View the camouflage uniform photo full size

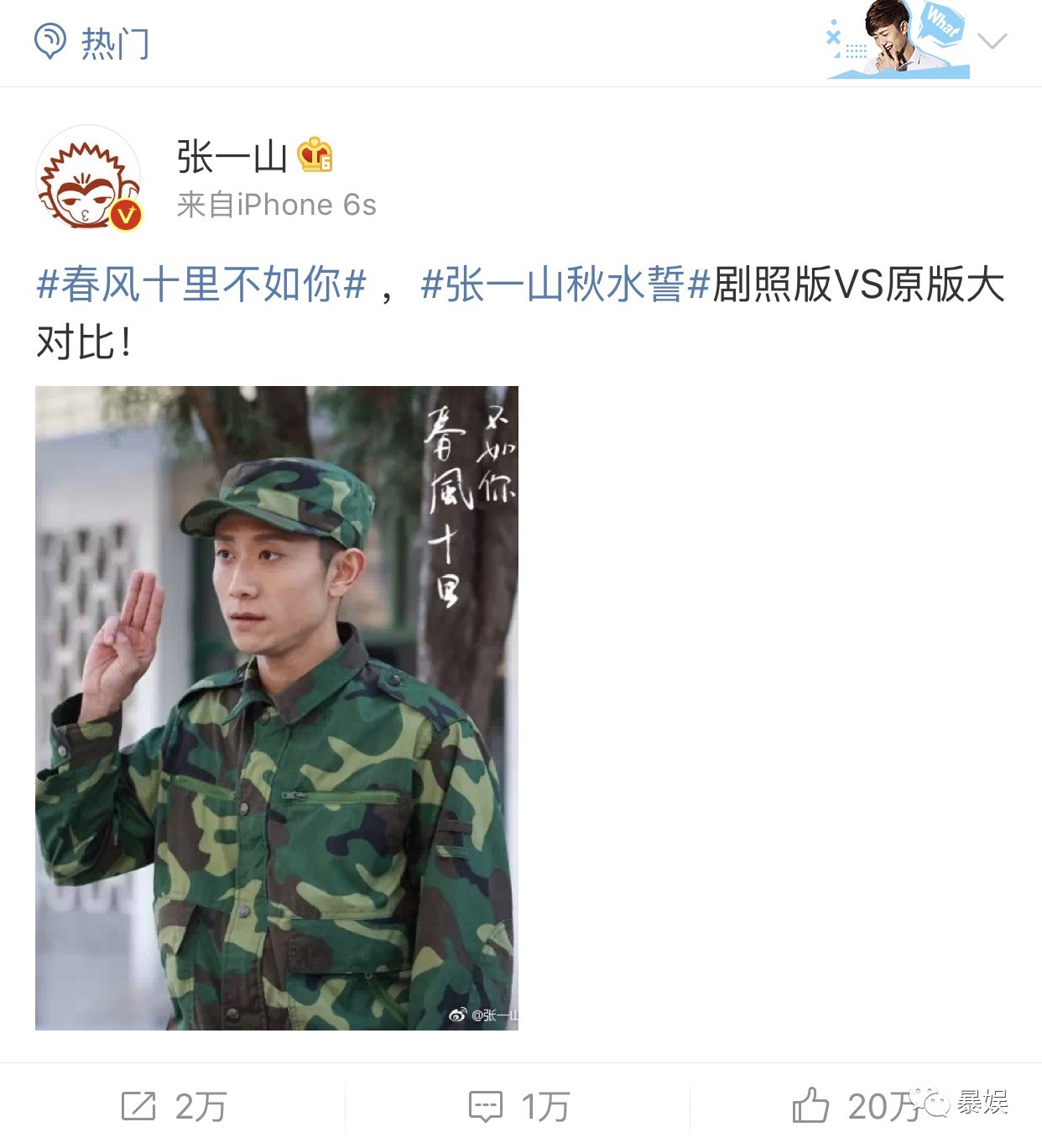pyautogui.click(x=277, y=707)
